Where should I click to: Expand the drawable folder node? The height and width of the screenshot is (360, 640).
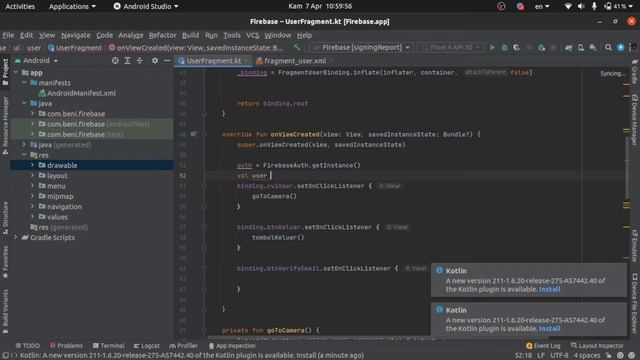click(32, 165)
